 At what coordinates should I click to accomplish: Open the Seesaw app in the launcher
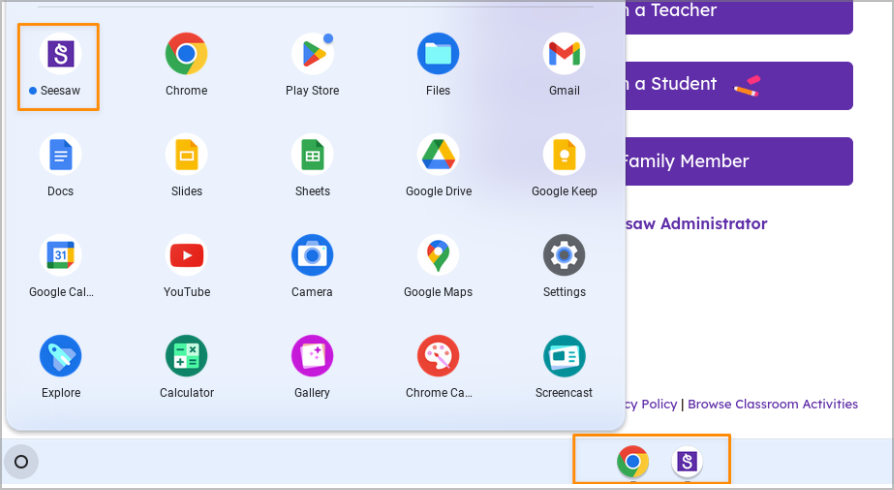[x=60, y=54]
